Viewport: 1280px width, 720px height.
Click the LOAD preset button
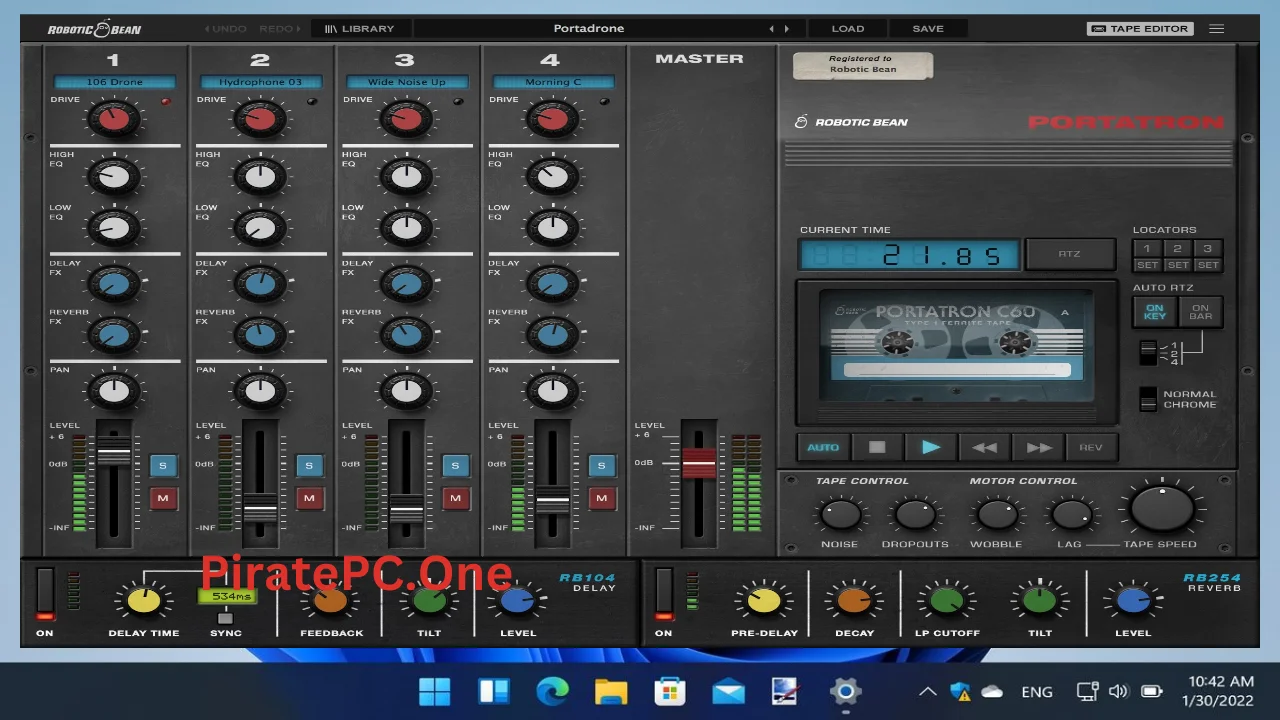(848, 29)
